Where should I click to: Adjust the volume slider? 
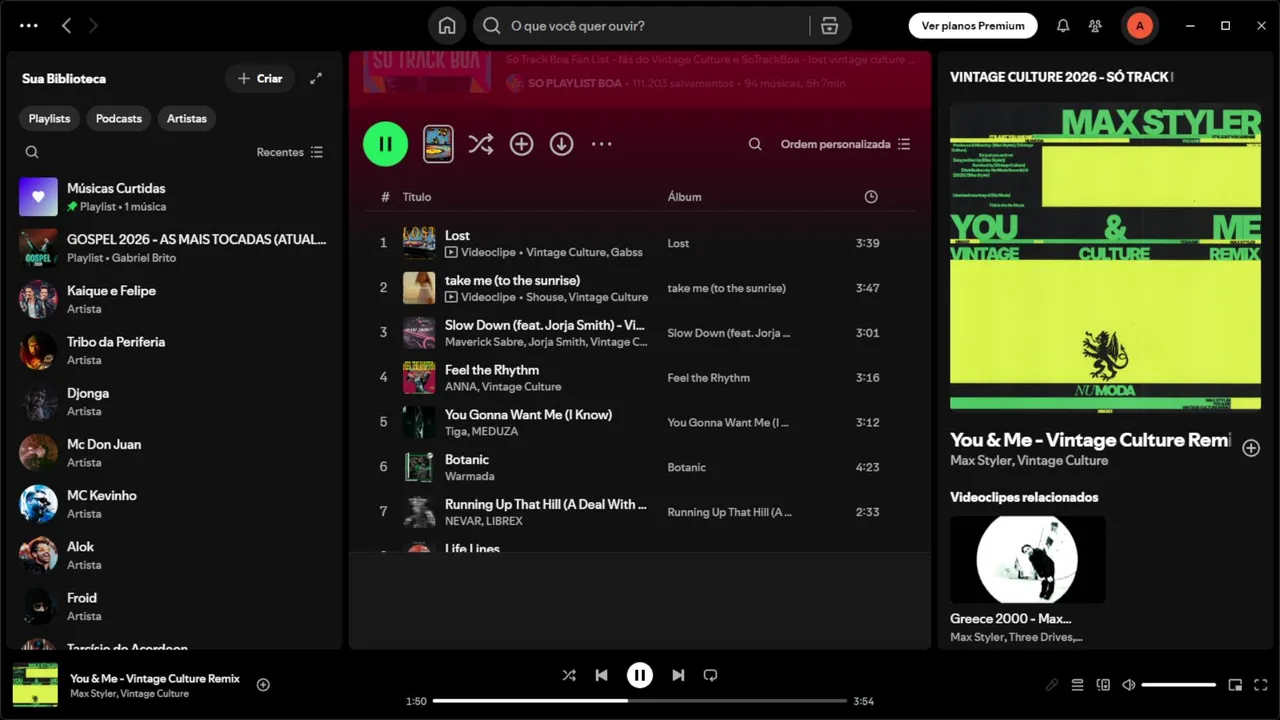point(1178,685)
